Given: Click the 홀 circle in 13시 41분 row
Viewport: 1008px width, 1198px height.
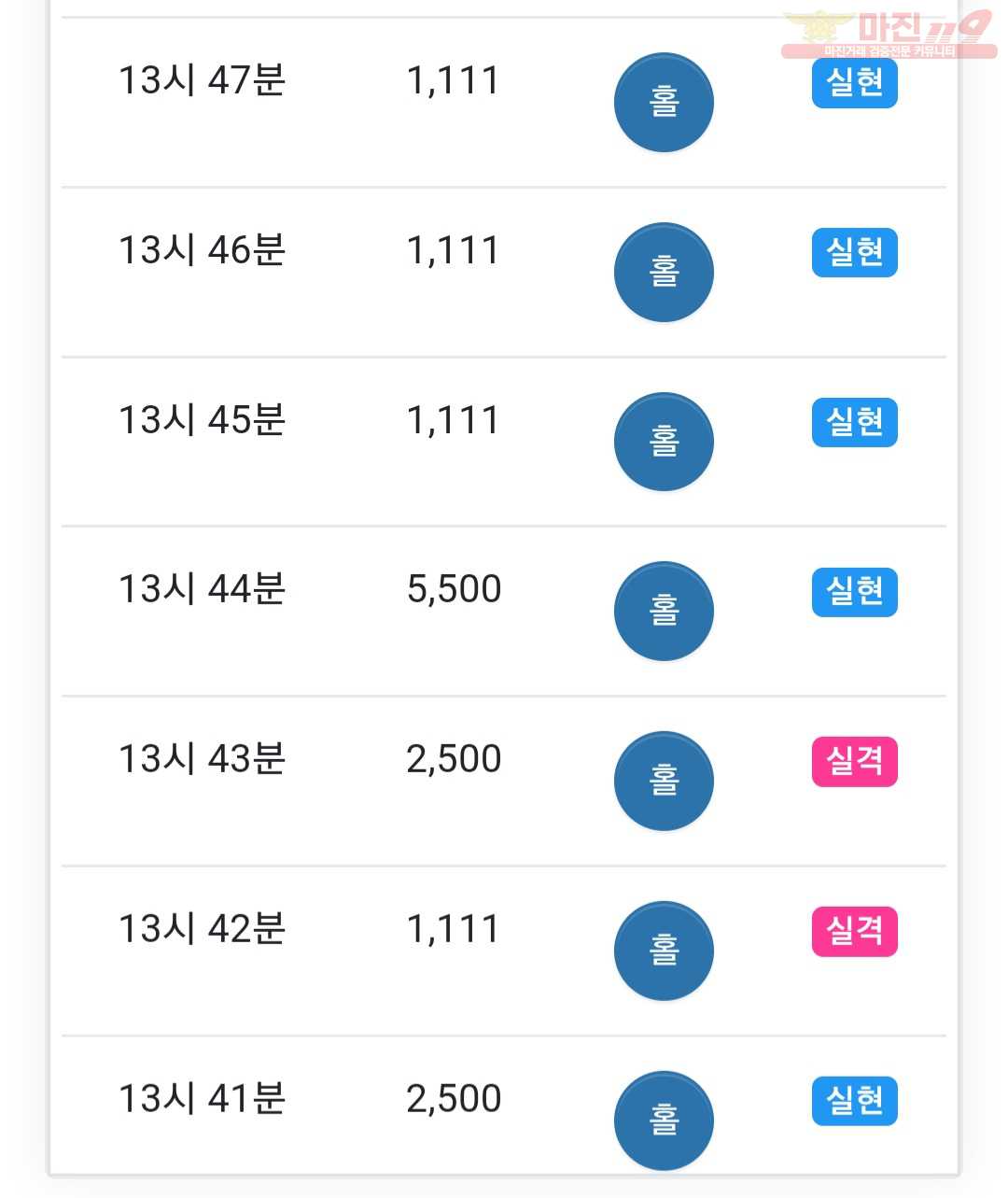Looking at the screenshot, I should point(664,1120).
